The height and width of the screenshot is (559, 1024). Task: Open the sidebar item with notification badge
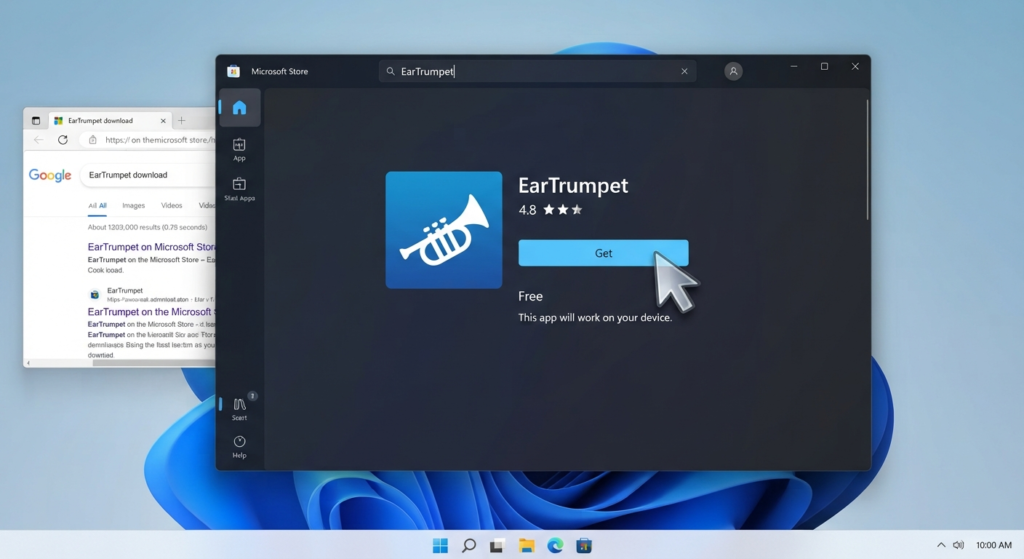point(240,408)
